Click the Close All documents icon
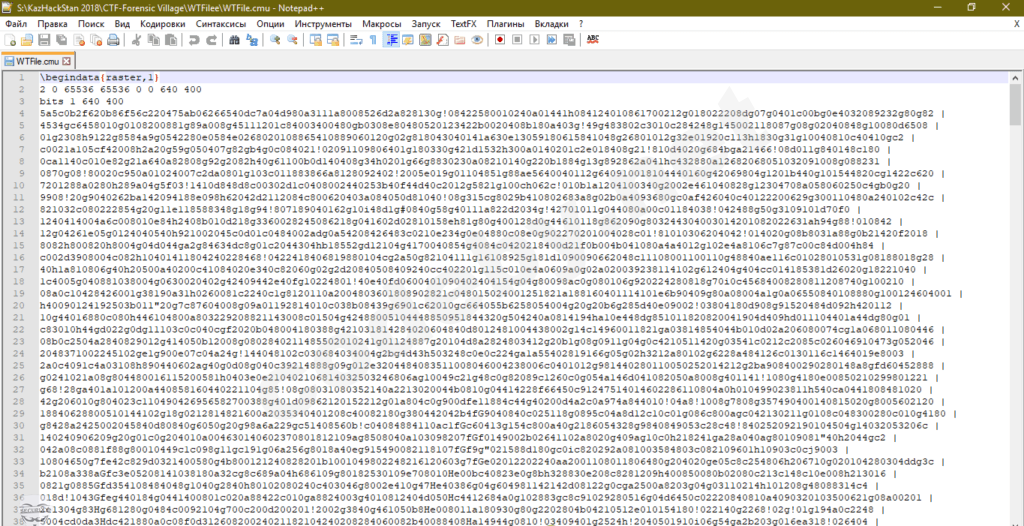 [95, 40]
